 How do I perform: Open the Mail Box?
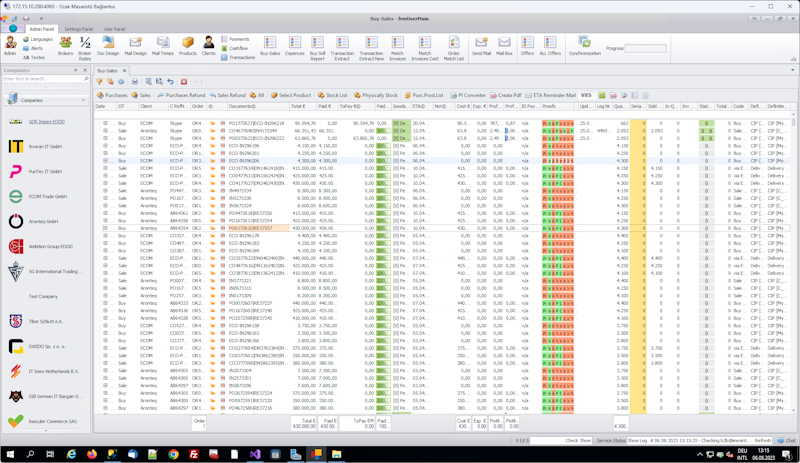tap(504, 46)
